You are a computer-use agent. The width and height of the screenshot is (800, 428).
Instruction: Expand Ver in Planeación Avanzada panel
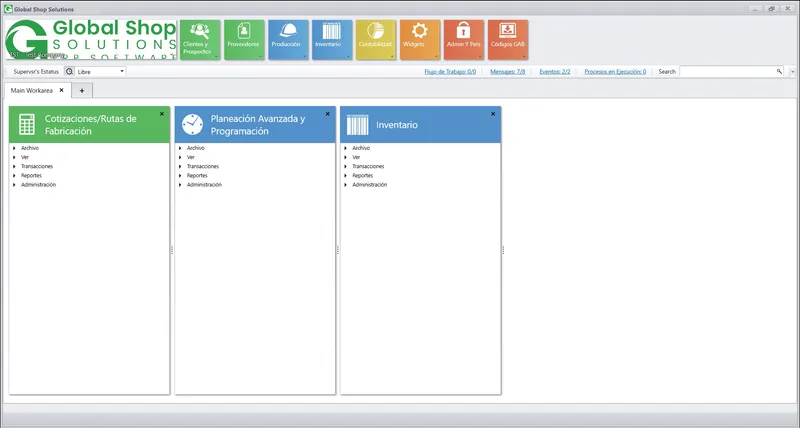pos(180,157)
